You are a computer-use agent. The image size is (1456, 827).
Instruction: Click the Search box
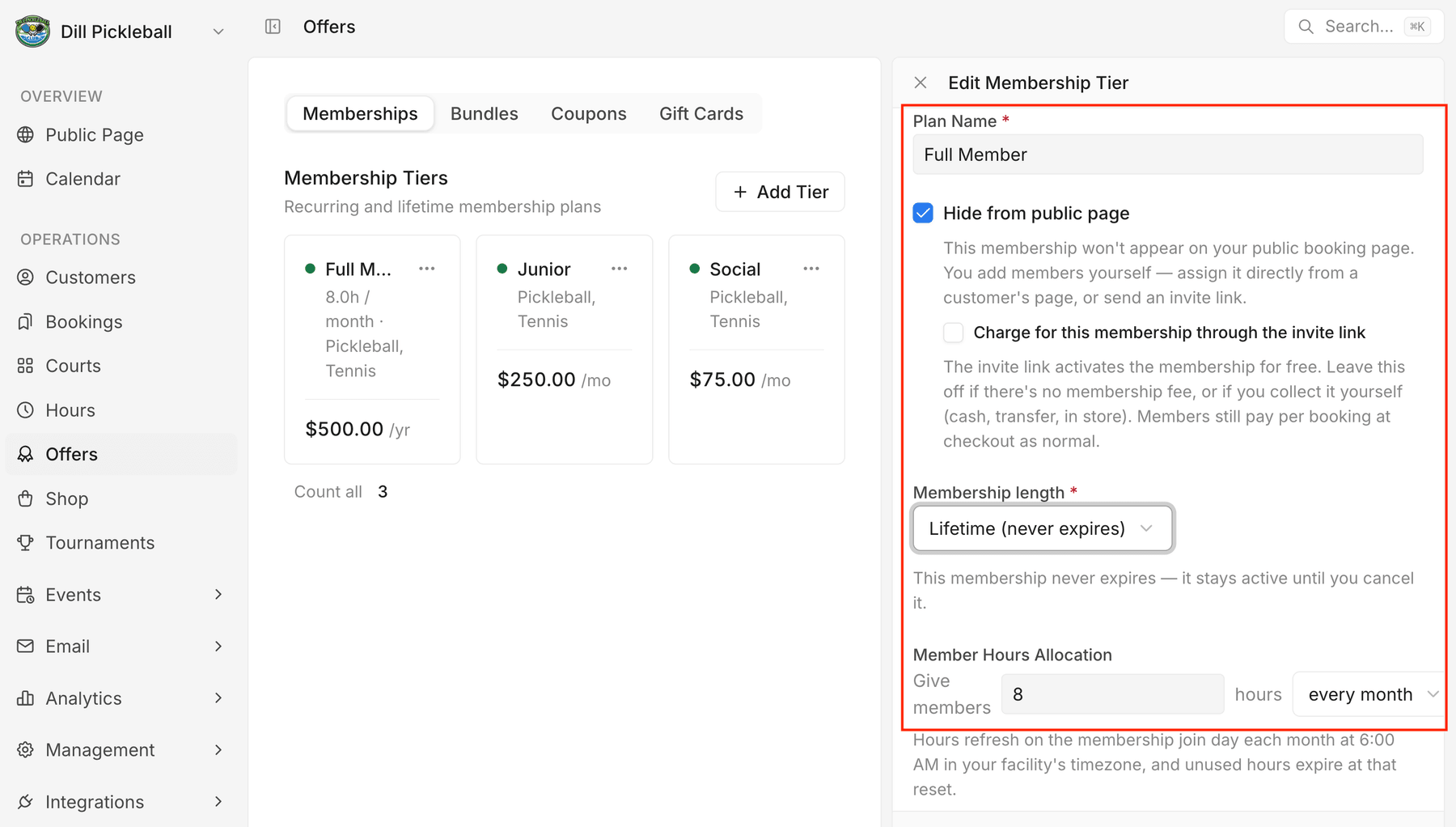click(x=1364, y=27)
